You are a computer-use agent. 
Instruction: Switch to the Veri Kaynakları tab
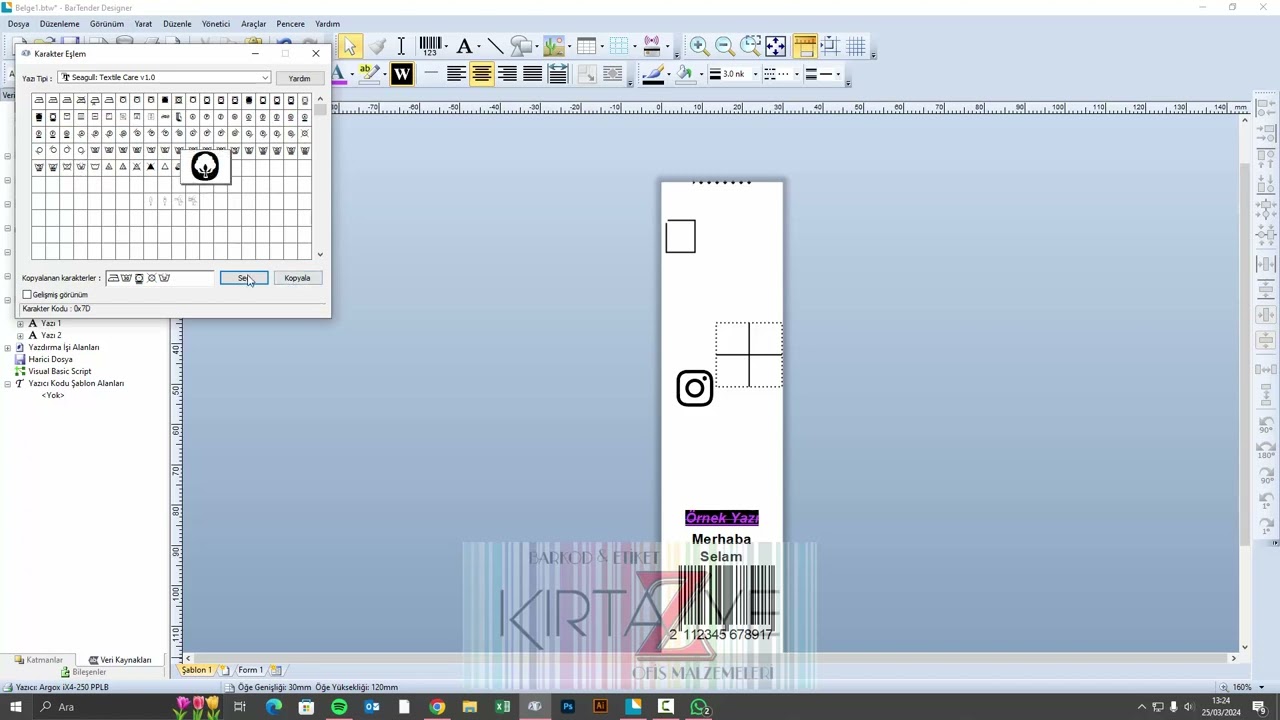click(120, 660)
